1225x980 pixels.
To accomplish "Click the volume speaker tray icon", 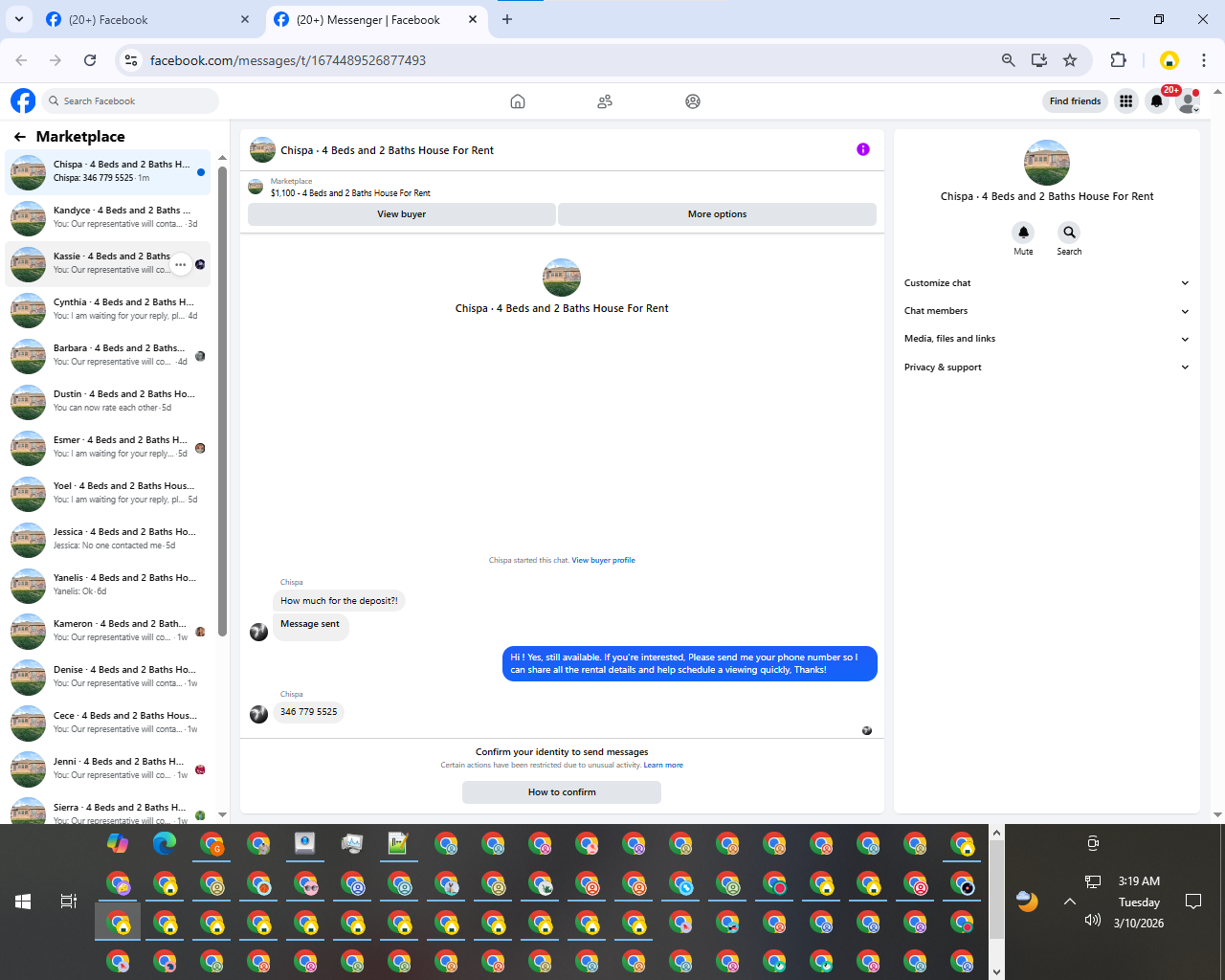I will coord(1093,920).
